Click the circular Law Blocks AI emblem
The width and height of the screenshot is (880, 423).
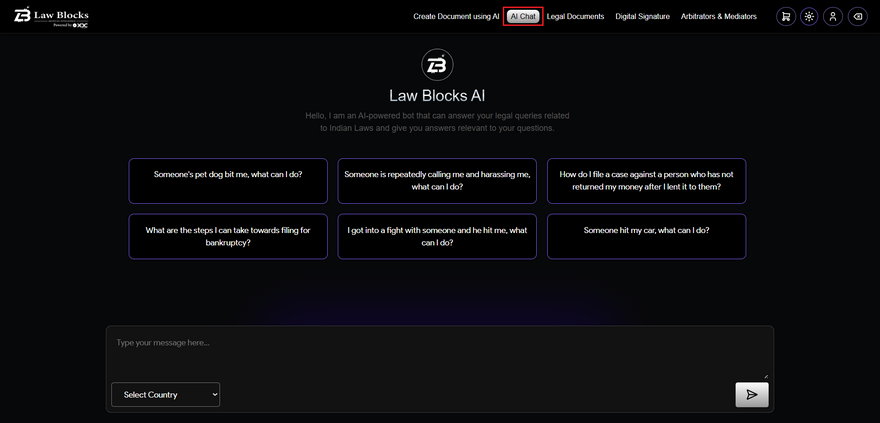tap(437, 65)
